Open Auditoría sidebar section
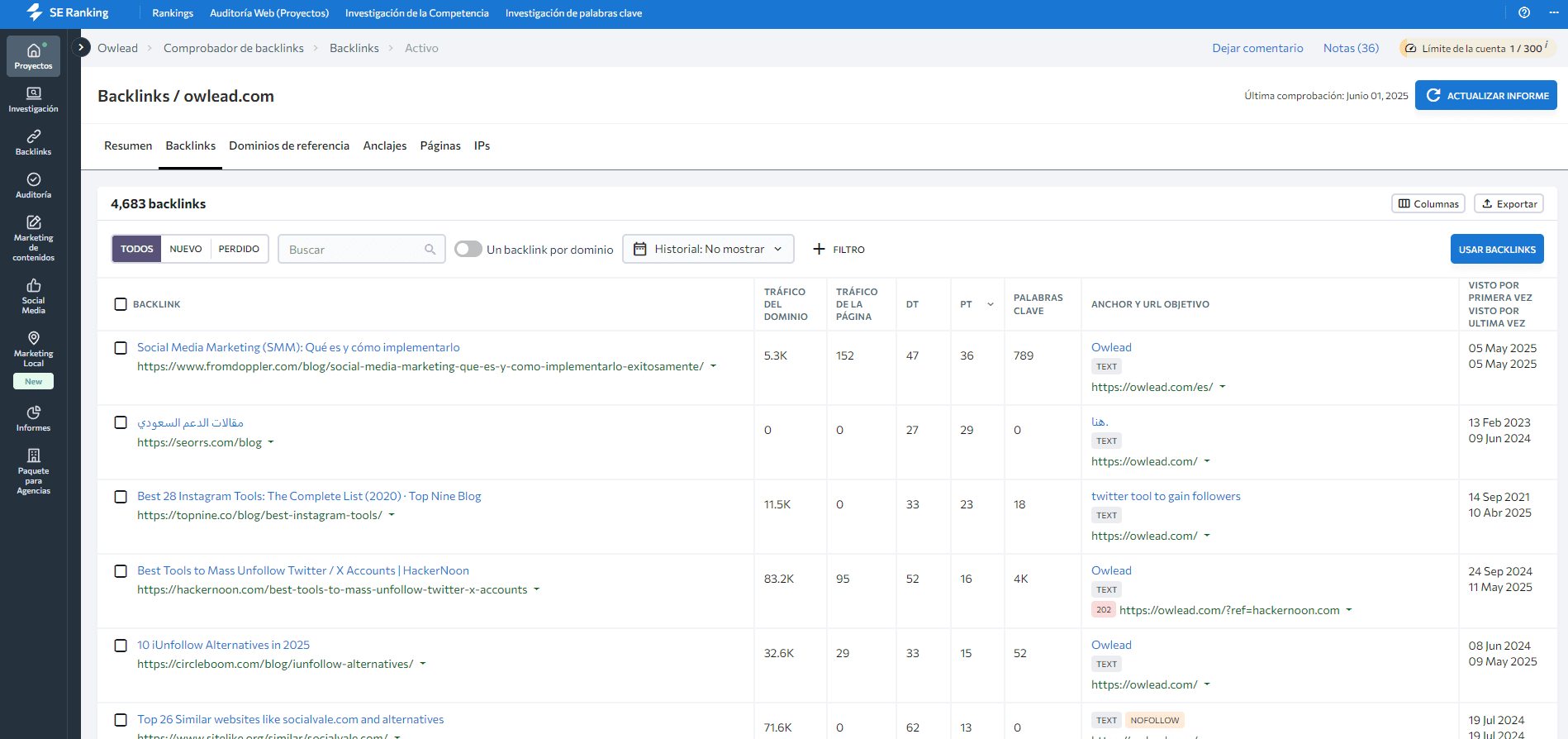 point(33,185)
